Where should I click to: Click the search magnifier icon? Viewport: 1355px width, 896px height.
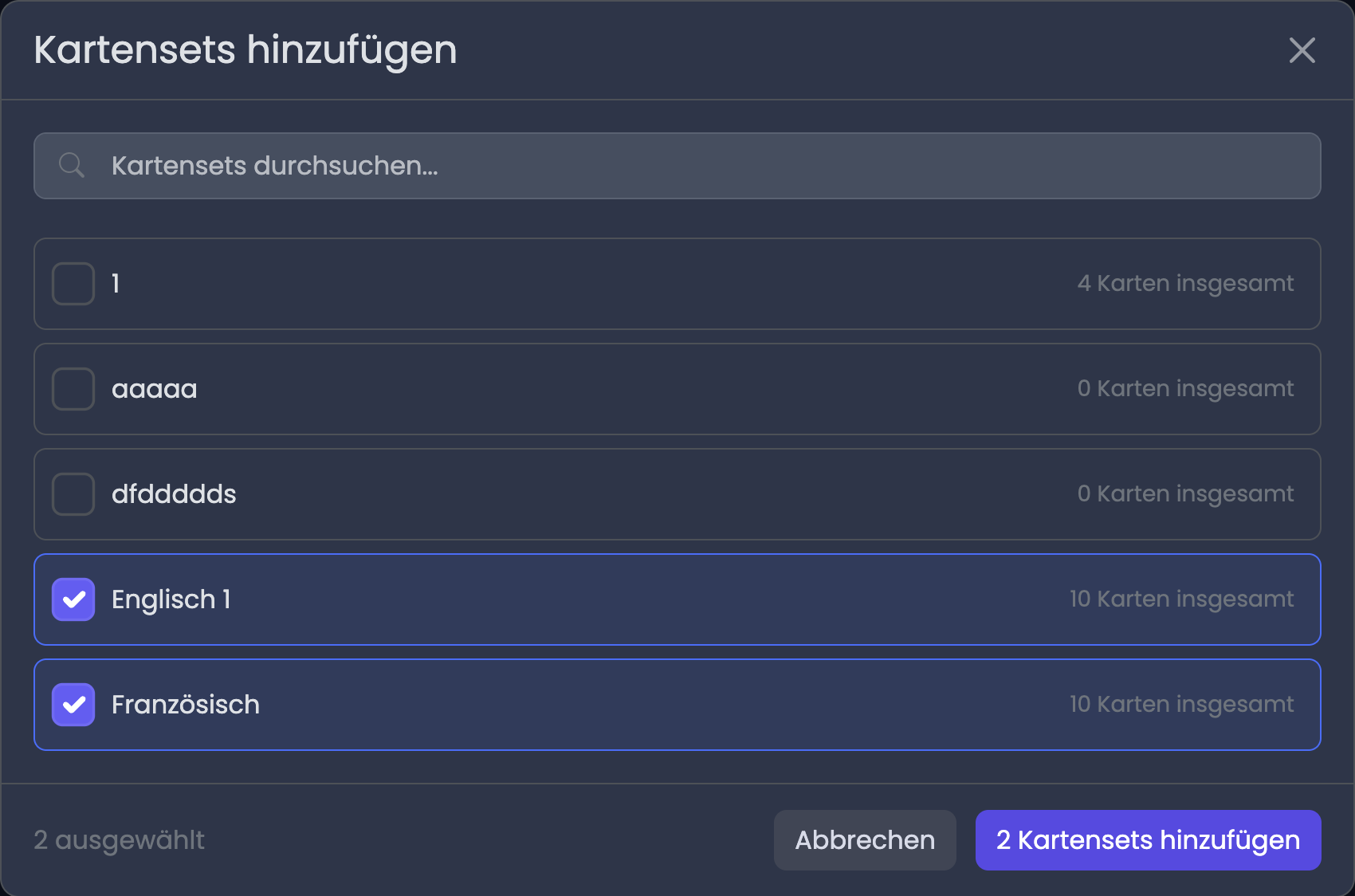tap(72, 165)
